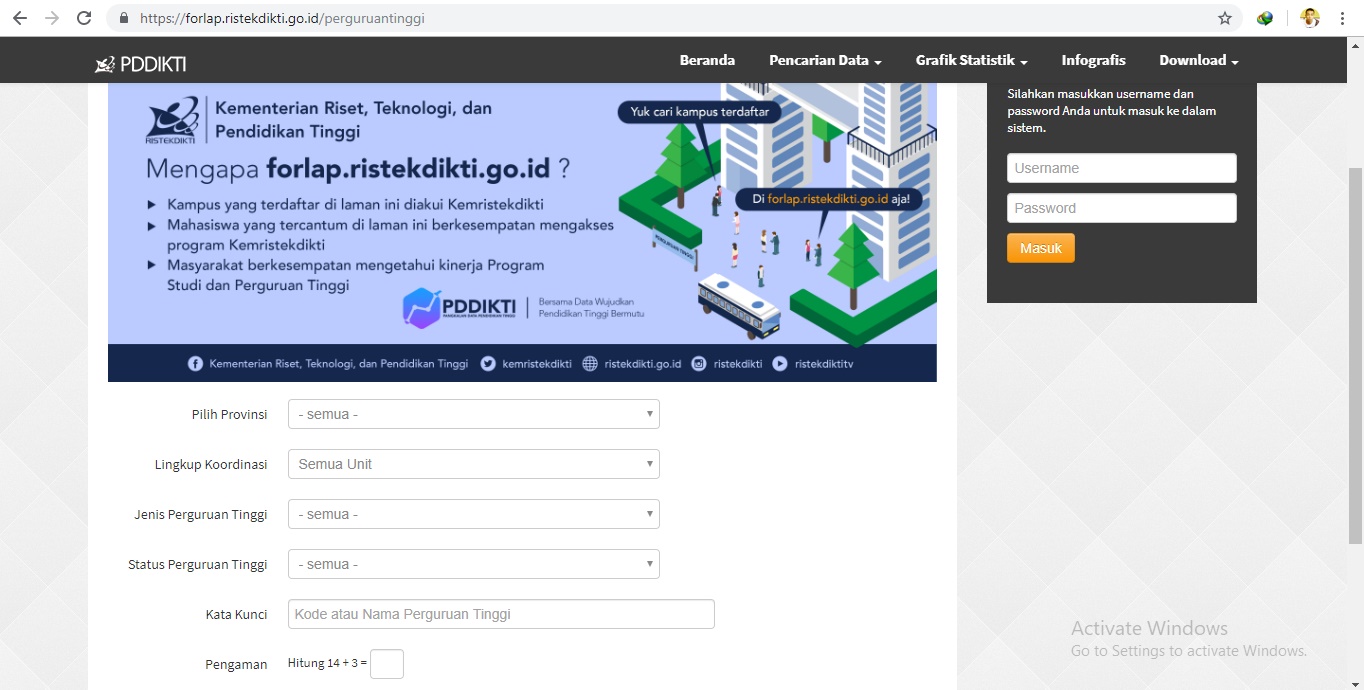1364x690 pixels.
Task: Click the Kata Kunci search field
Action: [x=501, y=614]
